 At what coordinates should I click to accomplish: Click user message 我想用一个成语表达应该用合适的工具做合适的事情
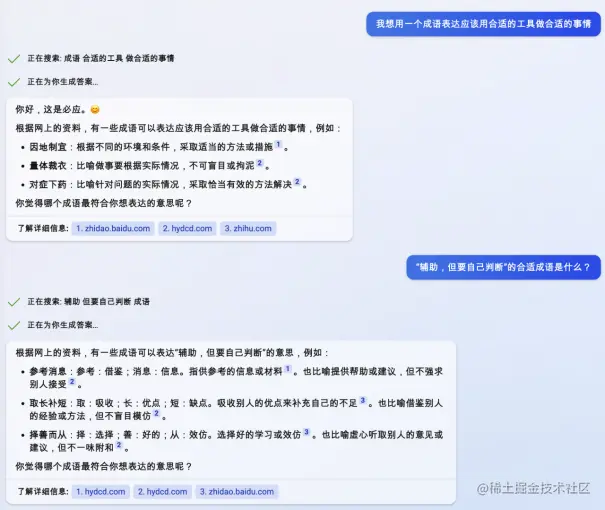point(483,24)
